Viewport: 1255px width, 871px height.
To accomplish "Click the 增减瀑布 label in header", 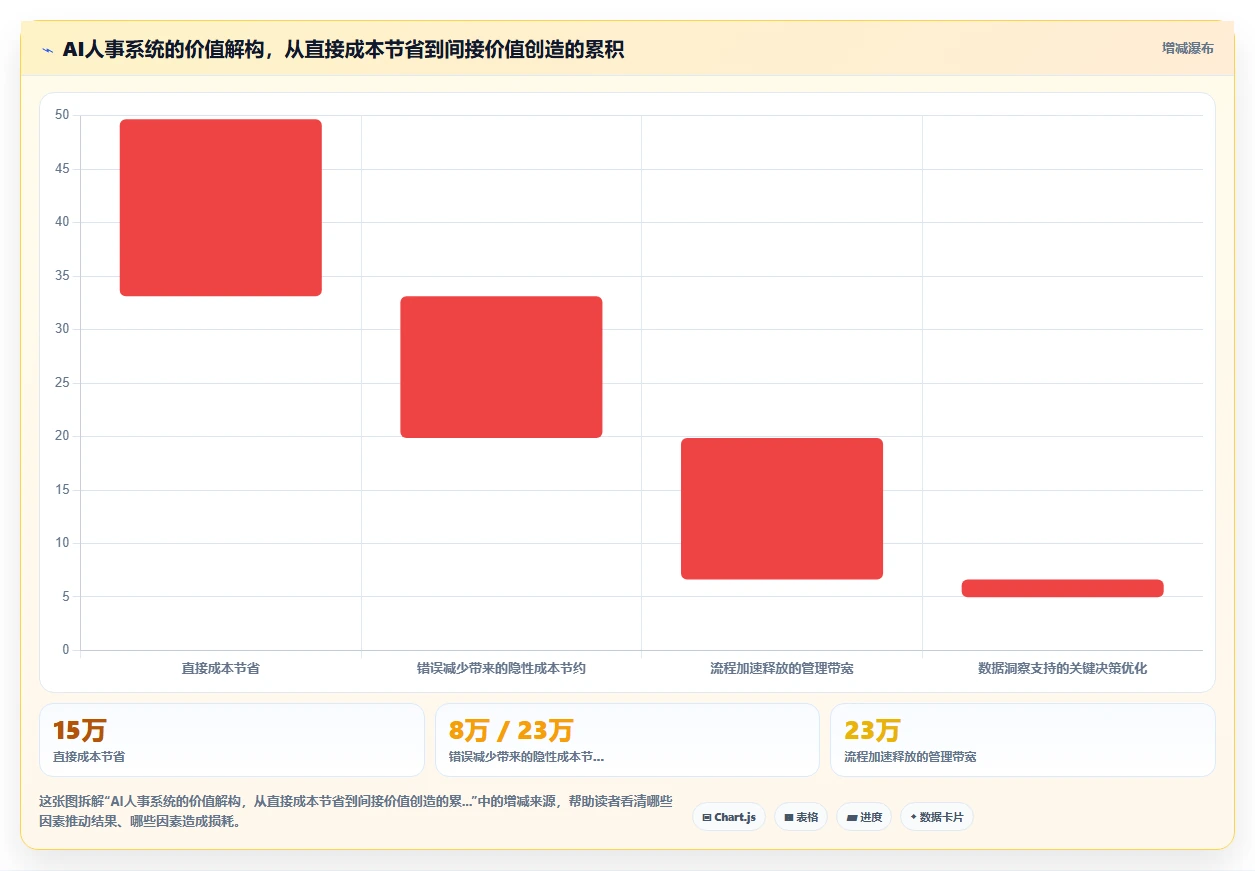I will 1188,48.
